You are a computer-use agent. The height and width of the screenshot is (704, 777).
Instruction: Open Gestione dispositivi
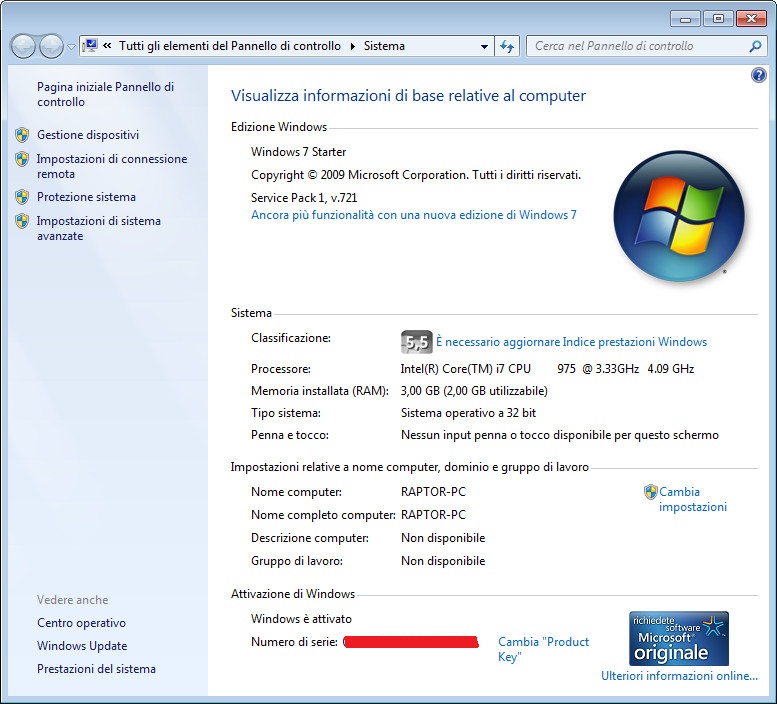tap(88, 135)
